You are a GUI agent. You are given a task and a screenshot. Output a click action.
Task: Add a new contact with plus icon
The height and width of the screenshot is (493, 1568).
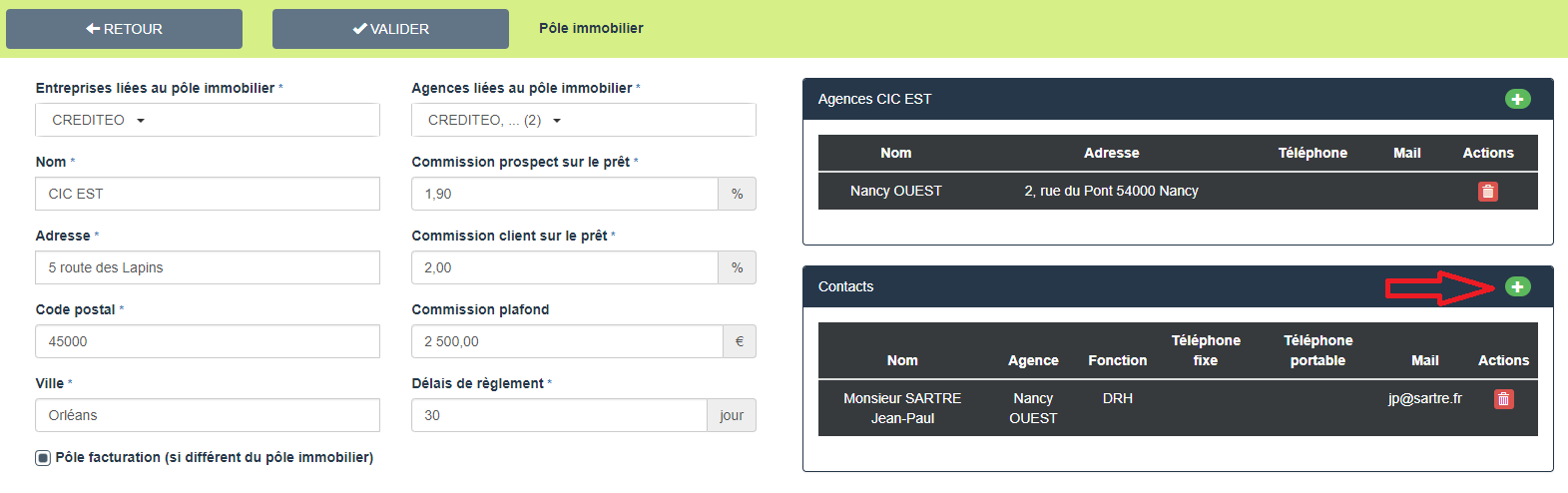(x=1517, y=286)
